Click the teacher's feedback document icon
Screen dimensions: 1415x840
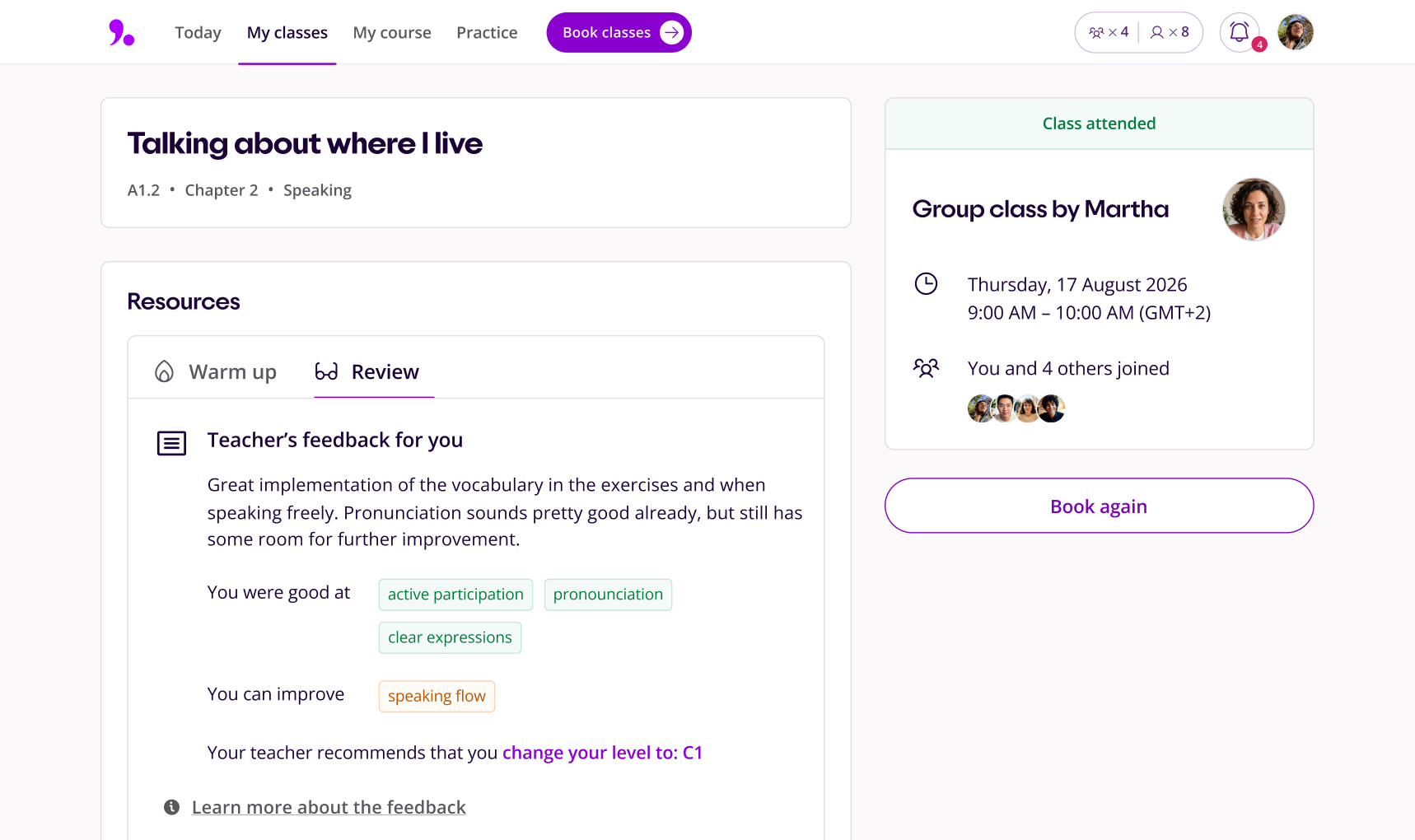click(x=171, y=444)
